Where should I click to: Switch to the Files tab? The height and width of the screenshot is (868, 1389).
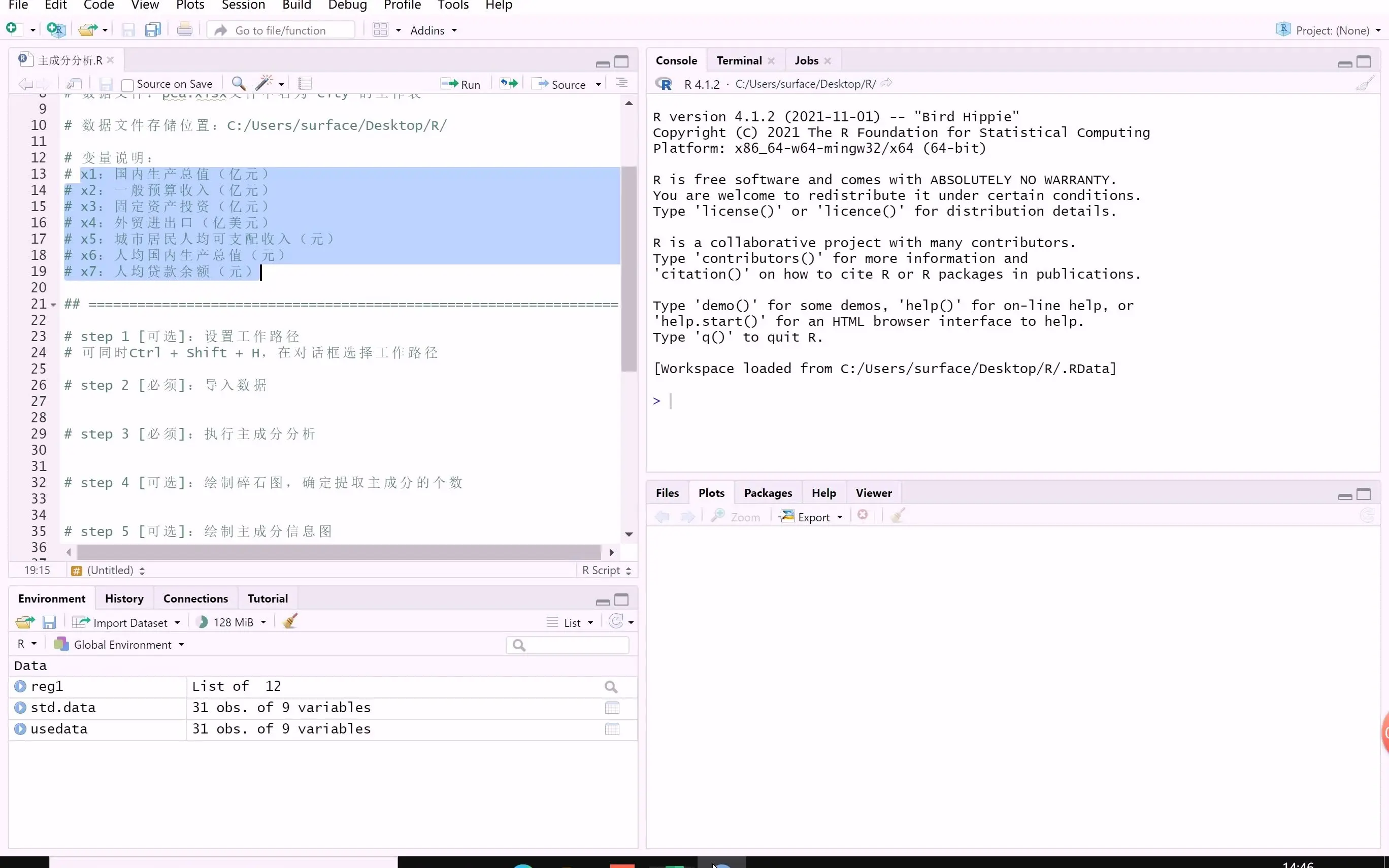click(667, 492)
